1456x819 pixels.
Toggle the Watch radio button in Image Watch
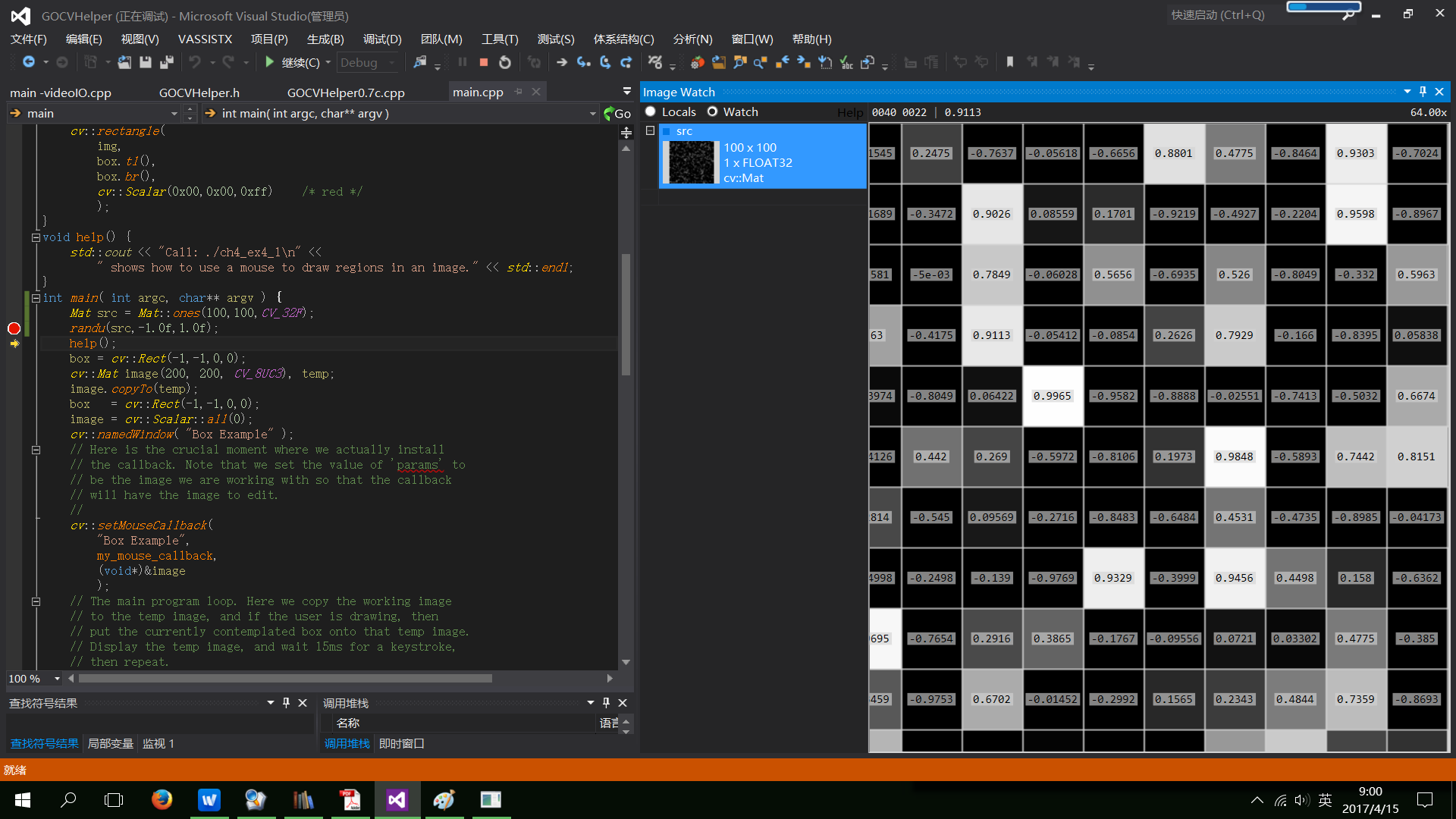[x=713, y=111]
